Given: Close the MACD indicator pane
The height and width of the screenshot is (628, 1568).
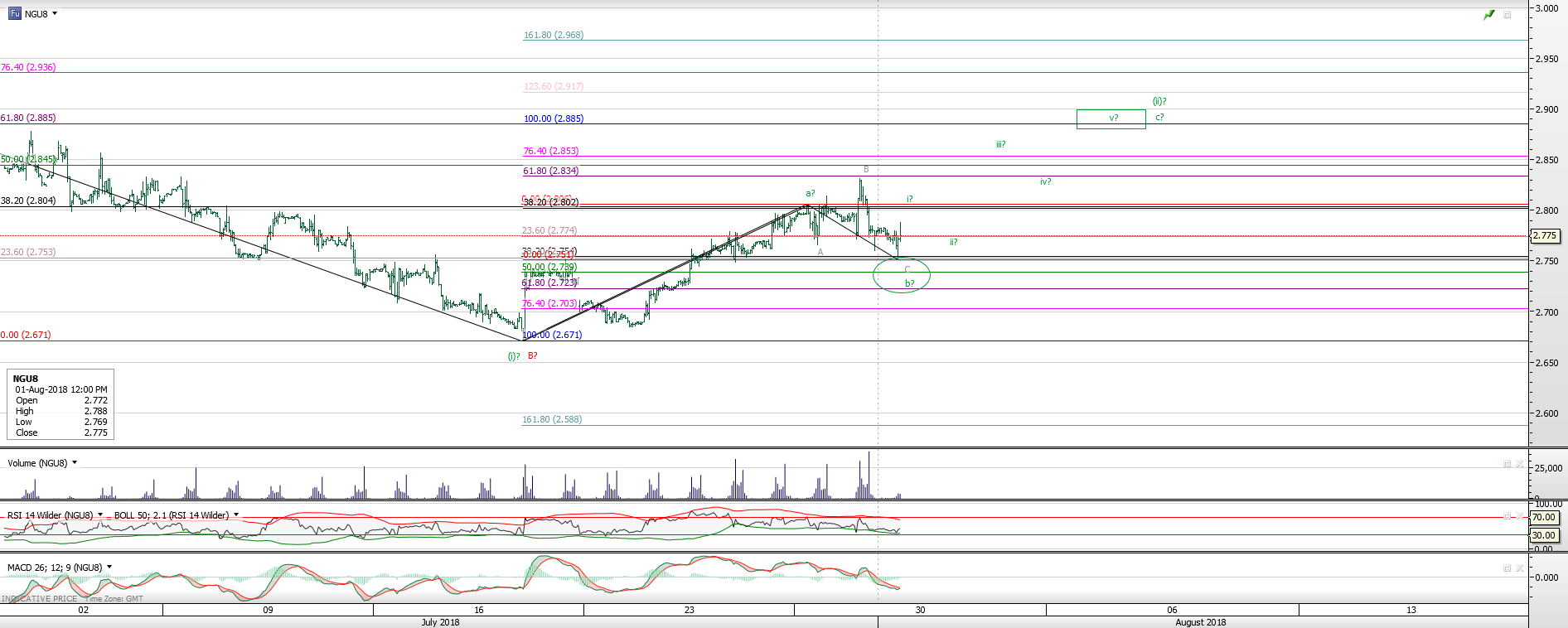Looking at the screenshot, I should [1519, 568].
